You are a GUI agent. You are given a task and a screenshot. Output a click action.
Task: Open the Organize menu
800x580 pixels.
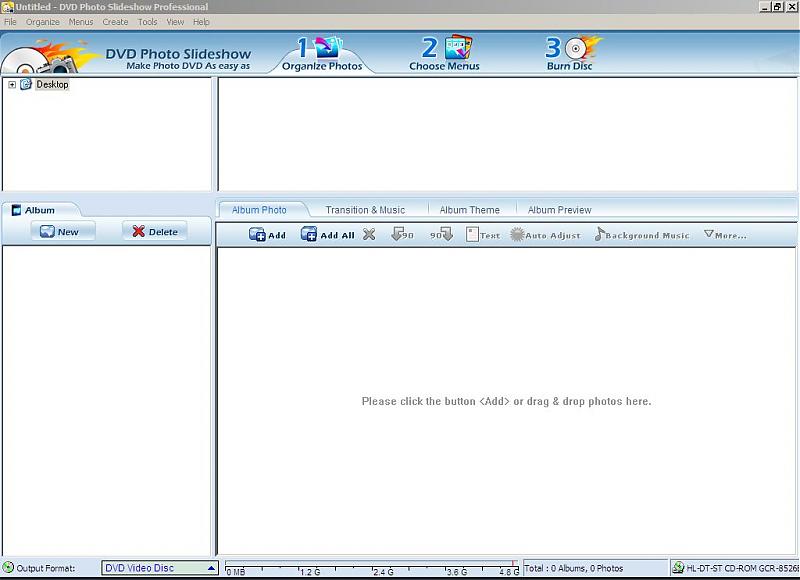(43, 22)
